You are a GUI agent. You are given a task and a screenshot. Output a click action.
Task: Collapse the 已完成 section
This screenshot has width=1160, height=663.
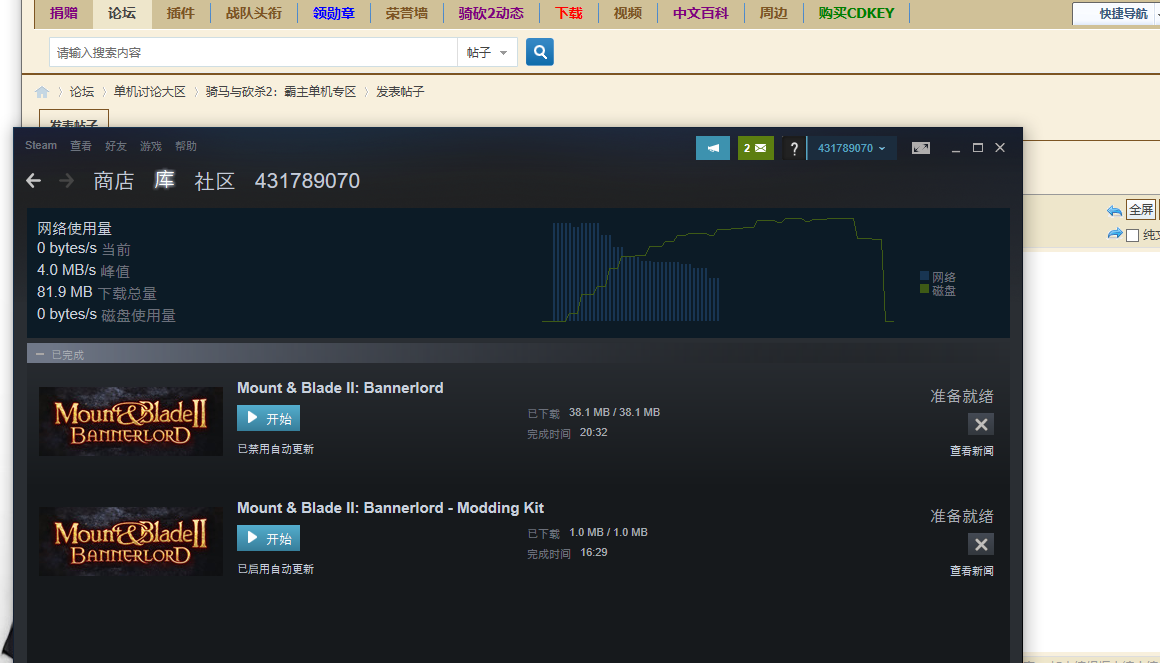40,354
